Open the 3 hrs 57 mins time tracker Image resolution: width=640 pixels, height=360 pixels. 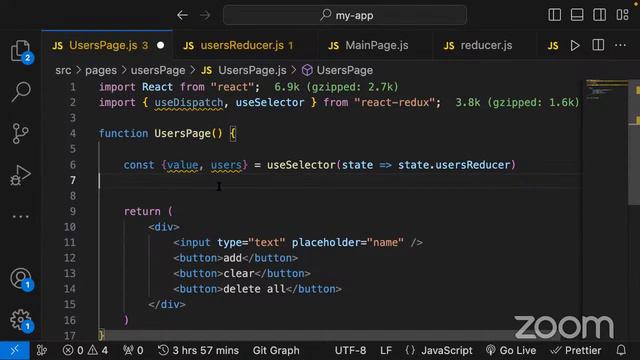(198, 350)
